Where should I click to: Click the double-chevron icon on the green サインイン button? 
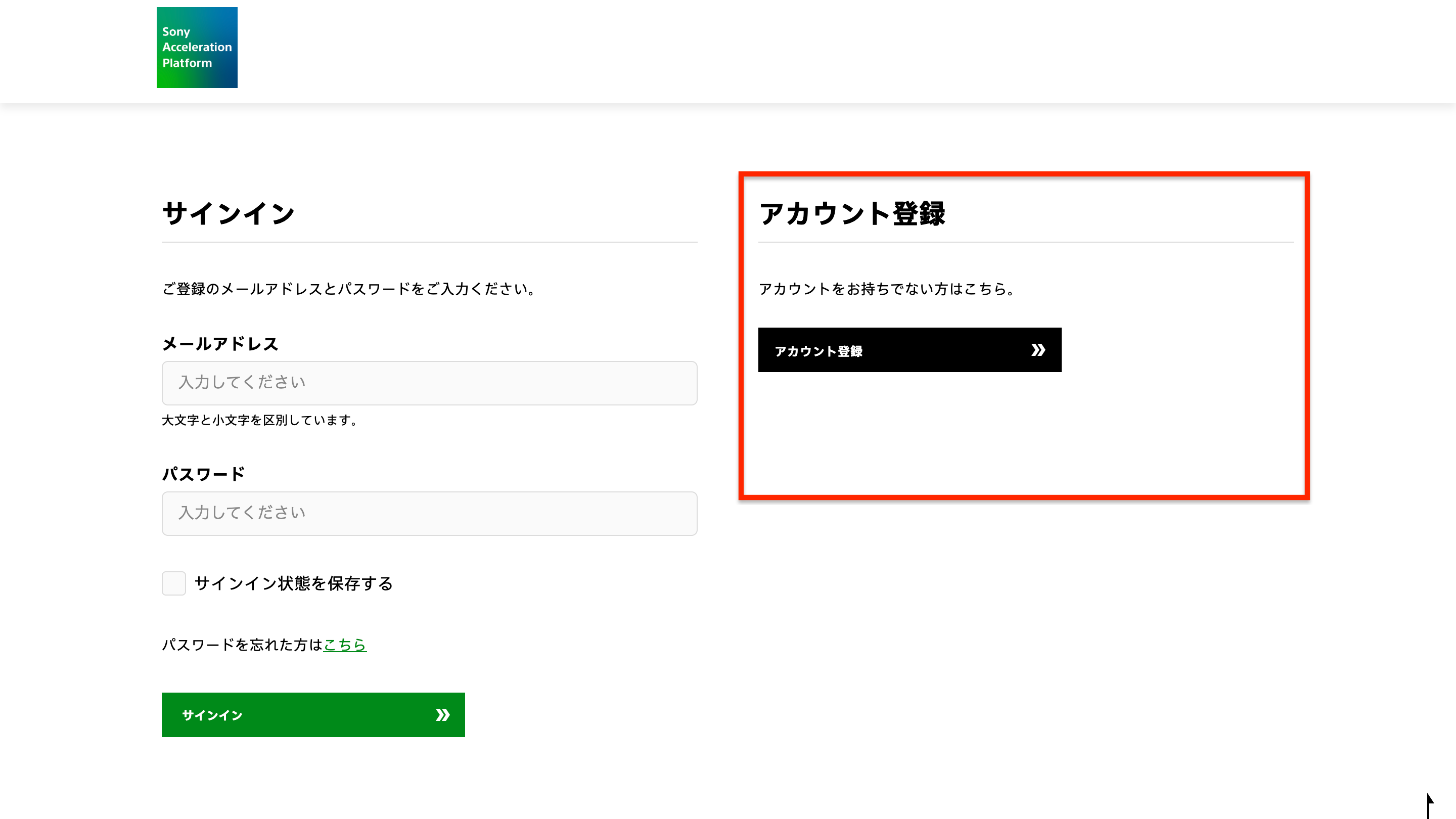[x=442, y=715]
